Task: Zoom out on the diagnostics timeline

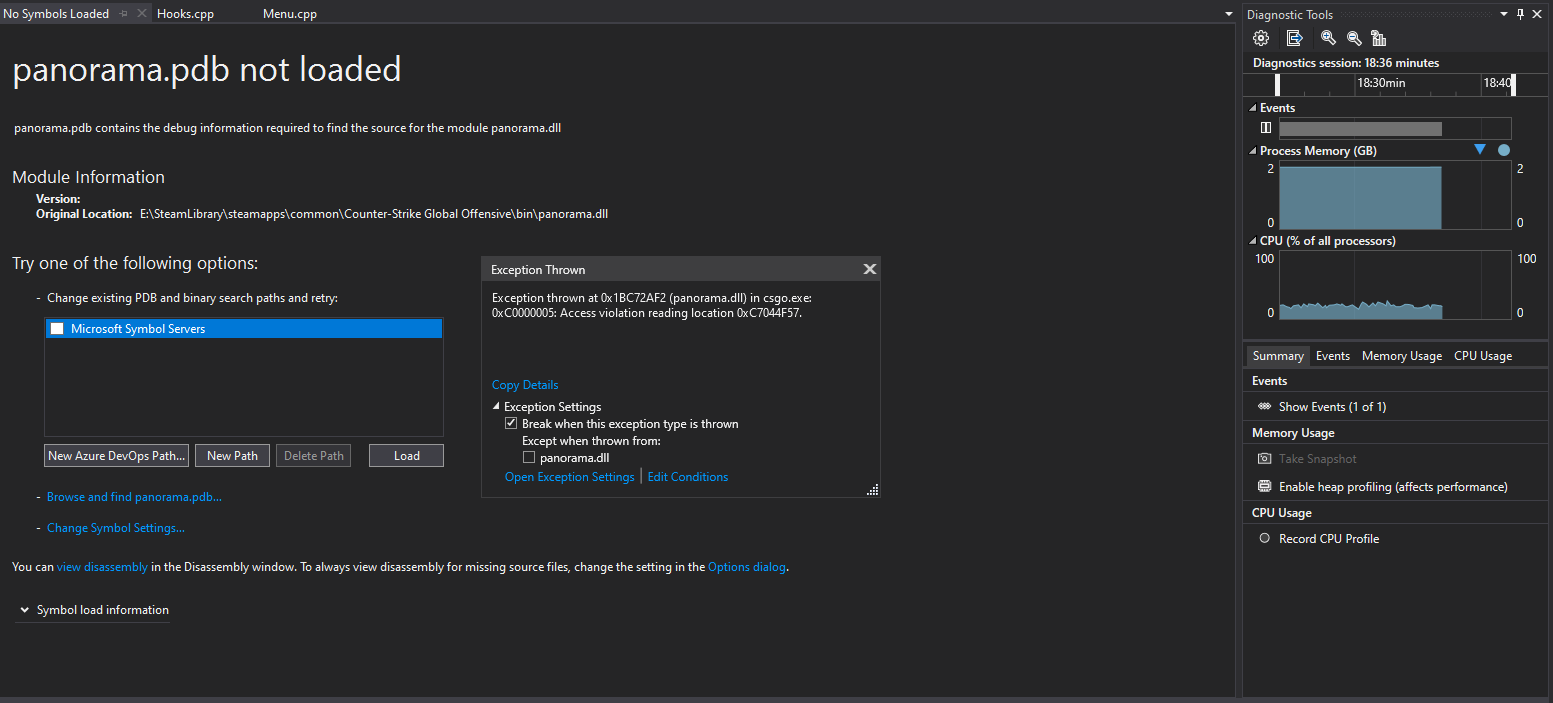Action: pos(1354,38)
